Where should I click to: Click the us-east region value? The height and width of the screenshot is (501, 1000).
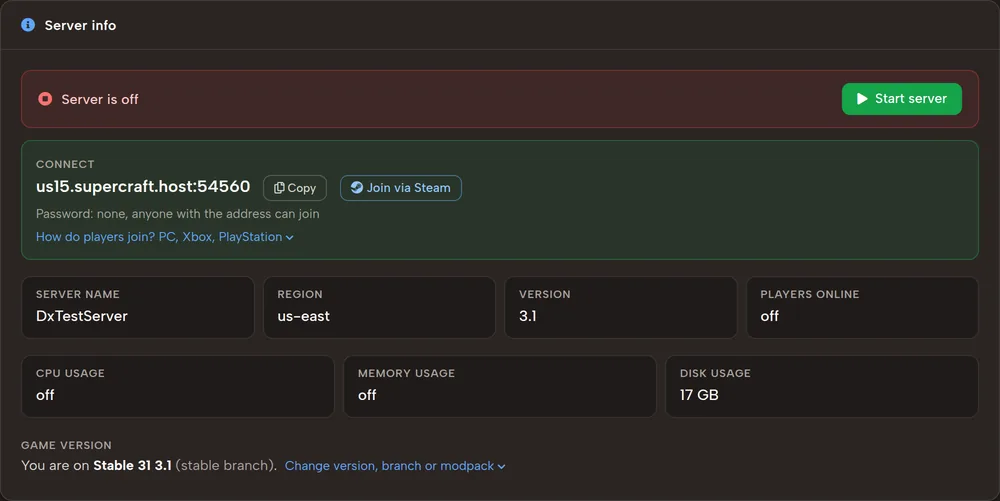304,316
